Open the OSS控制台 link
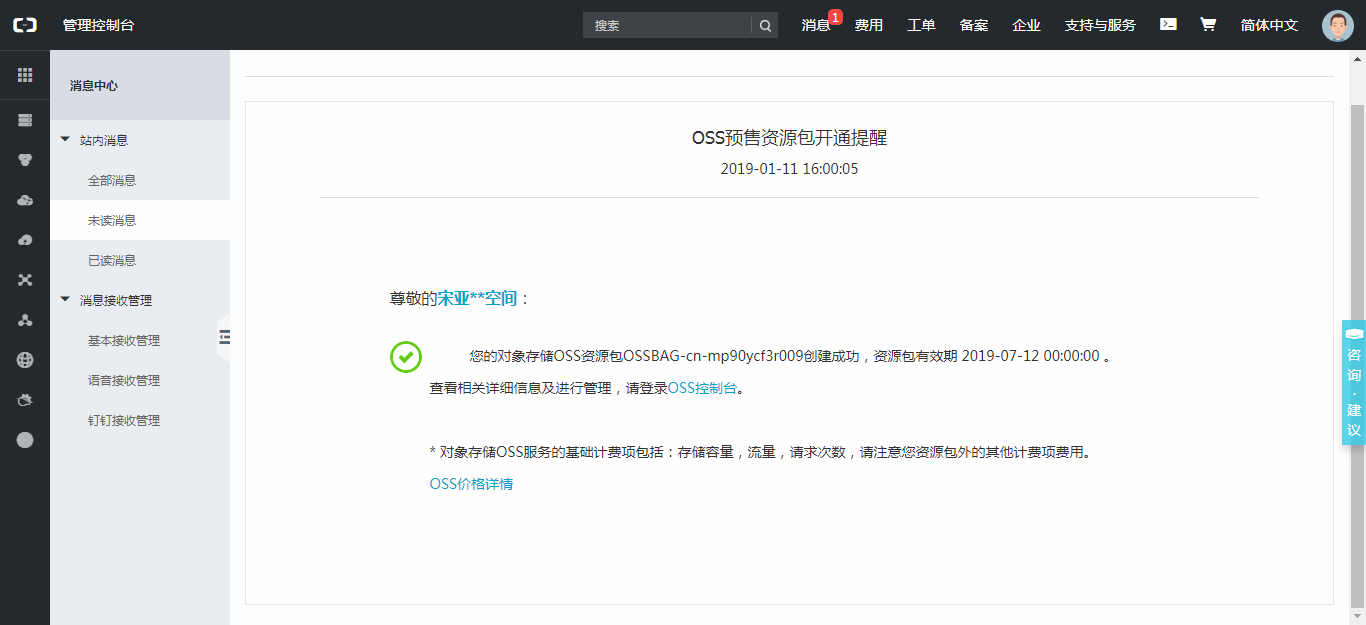The image size is (1366, 625). click(703, 388)
